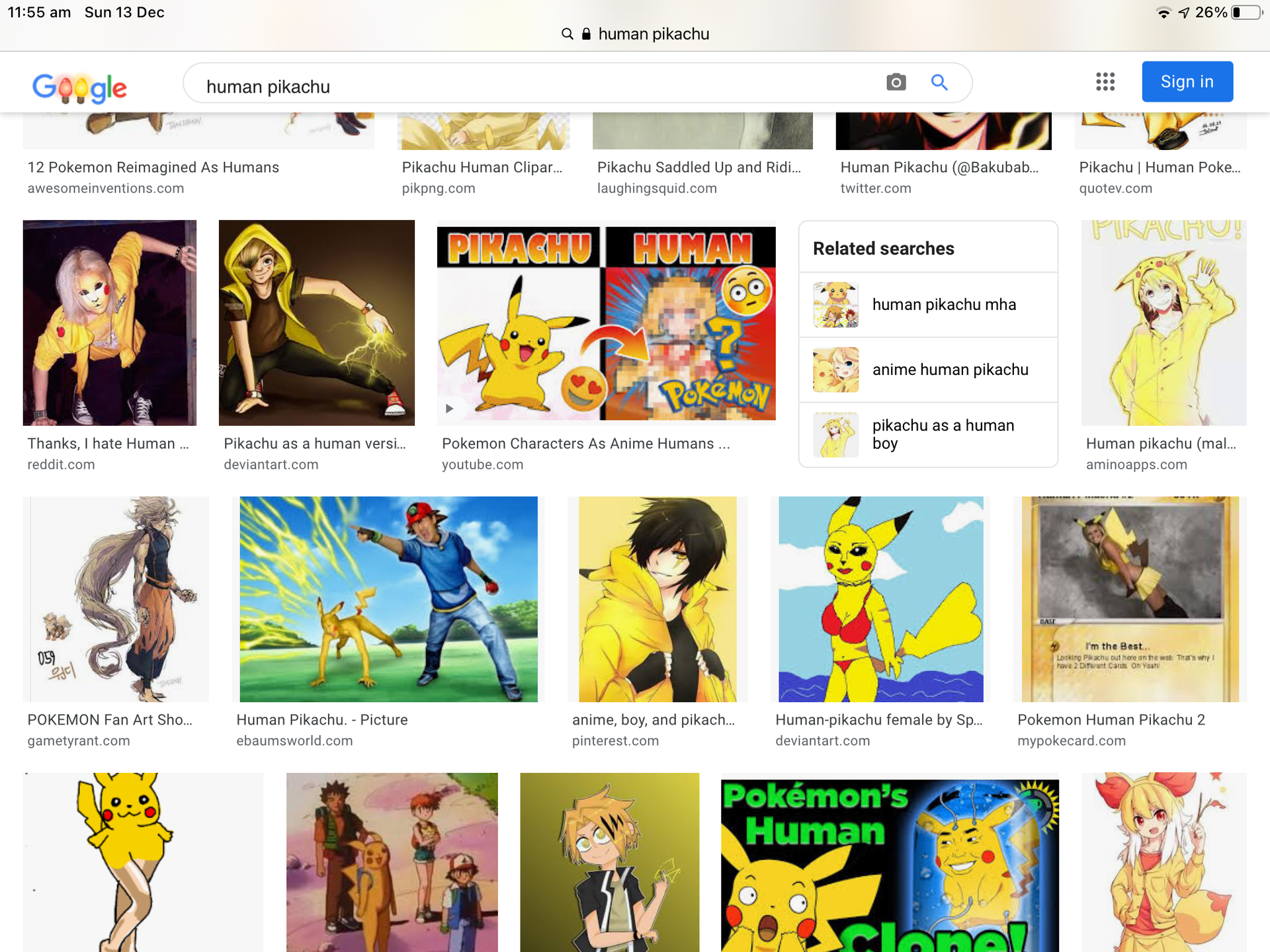Open red-bow anime Pikachu girl image
1270x952 pixels.
click(1164, 862)
